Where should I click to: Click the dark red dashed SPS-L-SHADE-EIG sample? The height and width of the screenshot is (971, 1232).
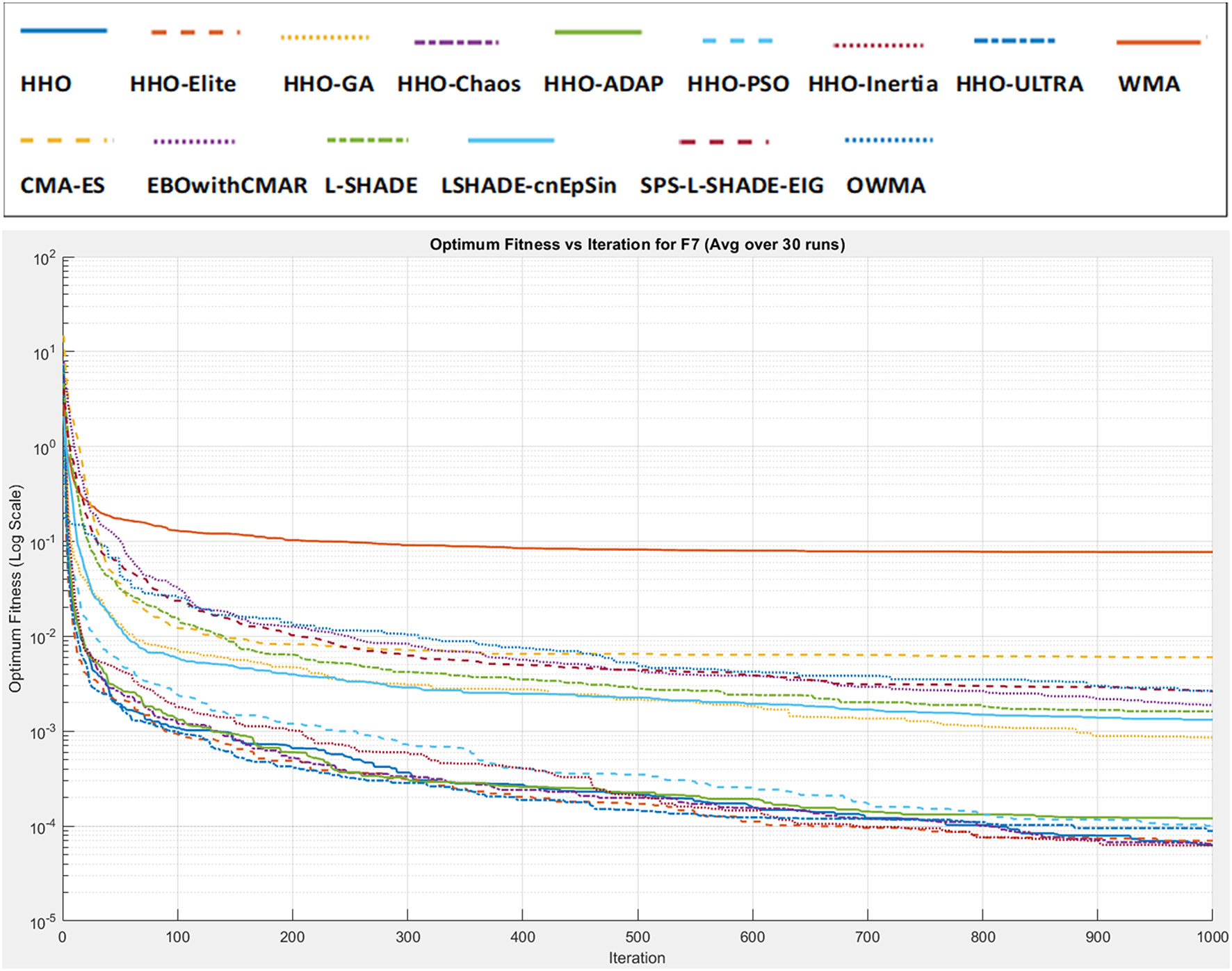click(723, 142)
